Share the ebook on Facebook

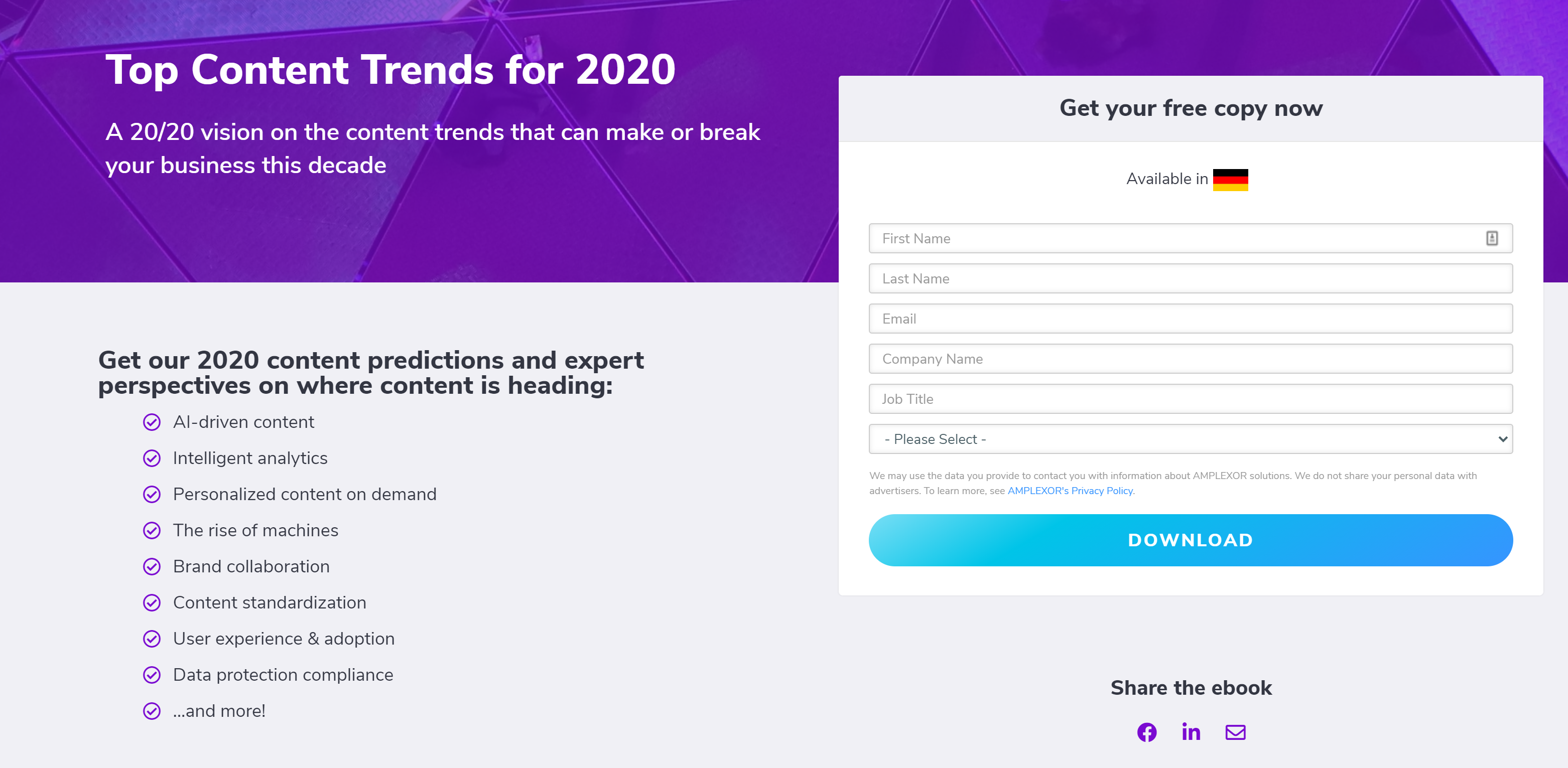pos(1147,732)
